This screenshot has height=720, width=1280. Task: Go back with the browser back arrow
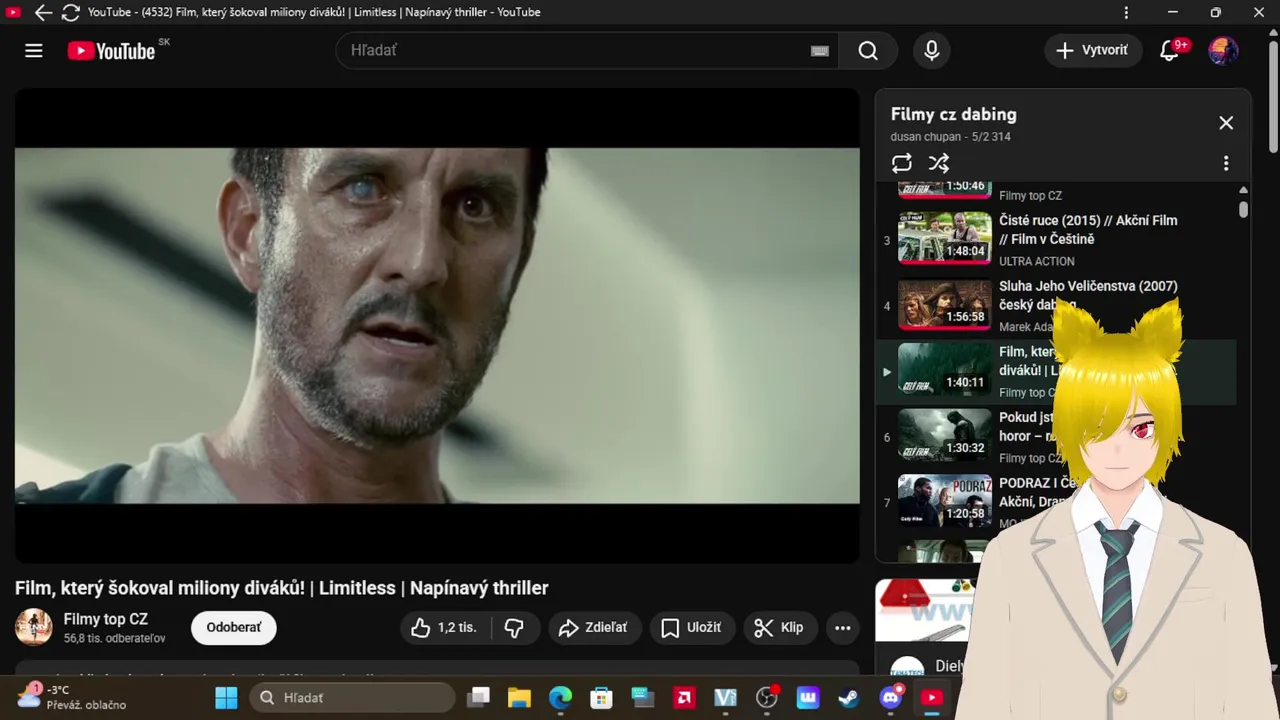[43, 12]
